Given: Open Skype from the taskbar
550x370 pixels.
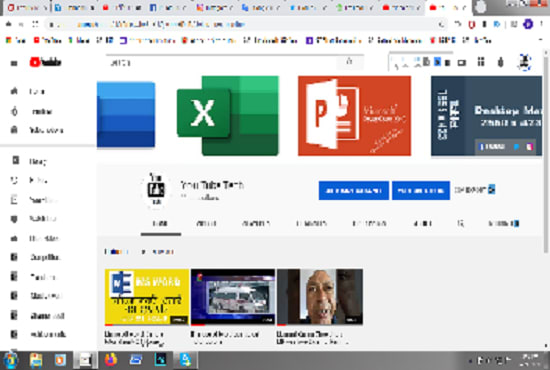Looking at the screenshot, I should (185, 360).
